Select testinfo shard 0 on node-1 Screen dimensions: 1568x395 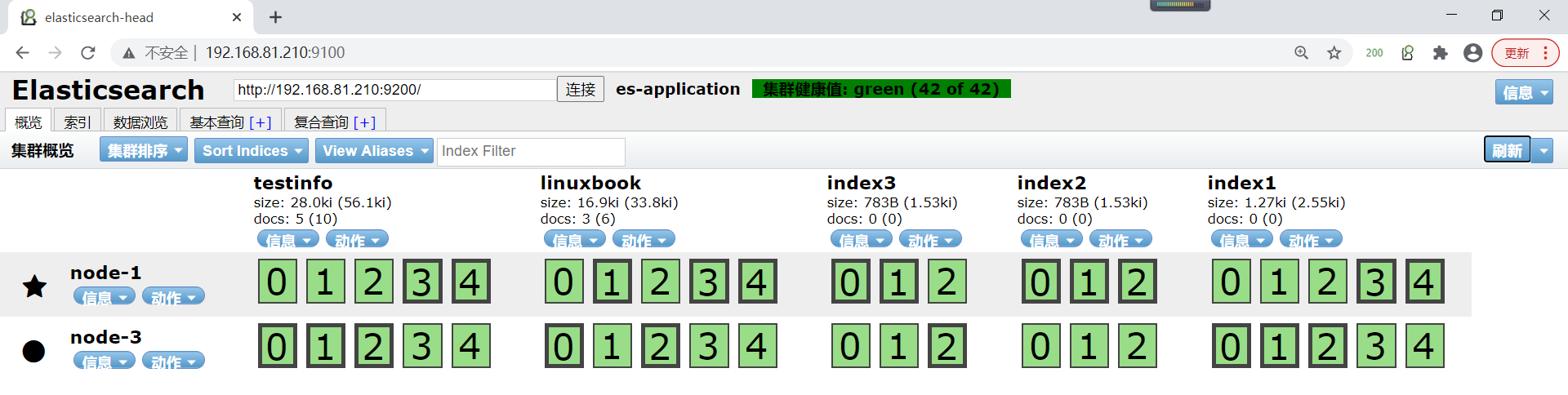click(277, 282)
